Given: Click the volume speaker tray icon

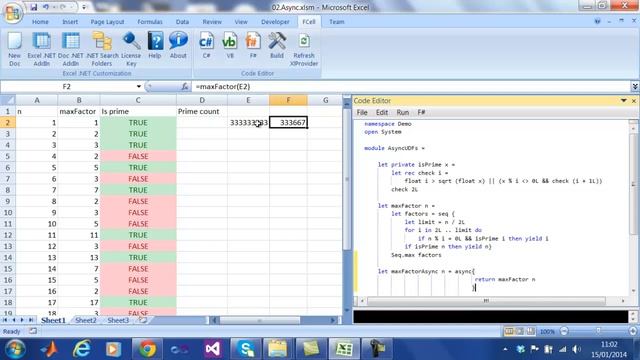Looking at the screenshot, I should click(x=576, y=349).
